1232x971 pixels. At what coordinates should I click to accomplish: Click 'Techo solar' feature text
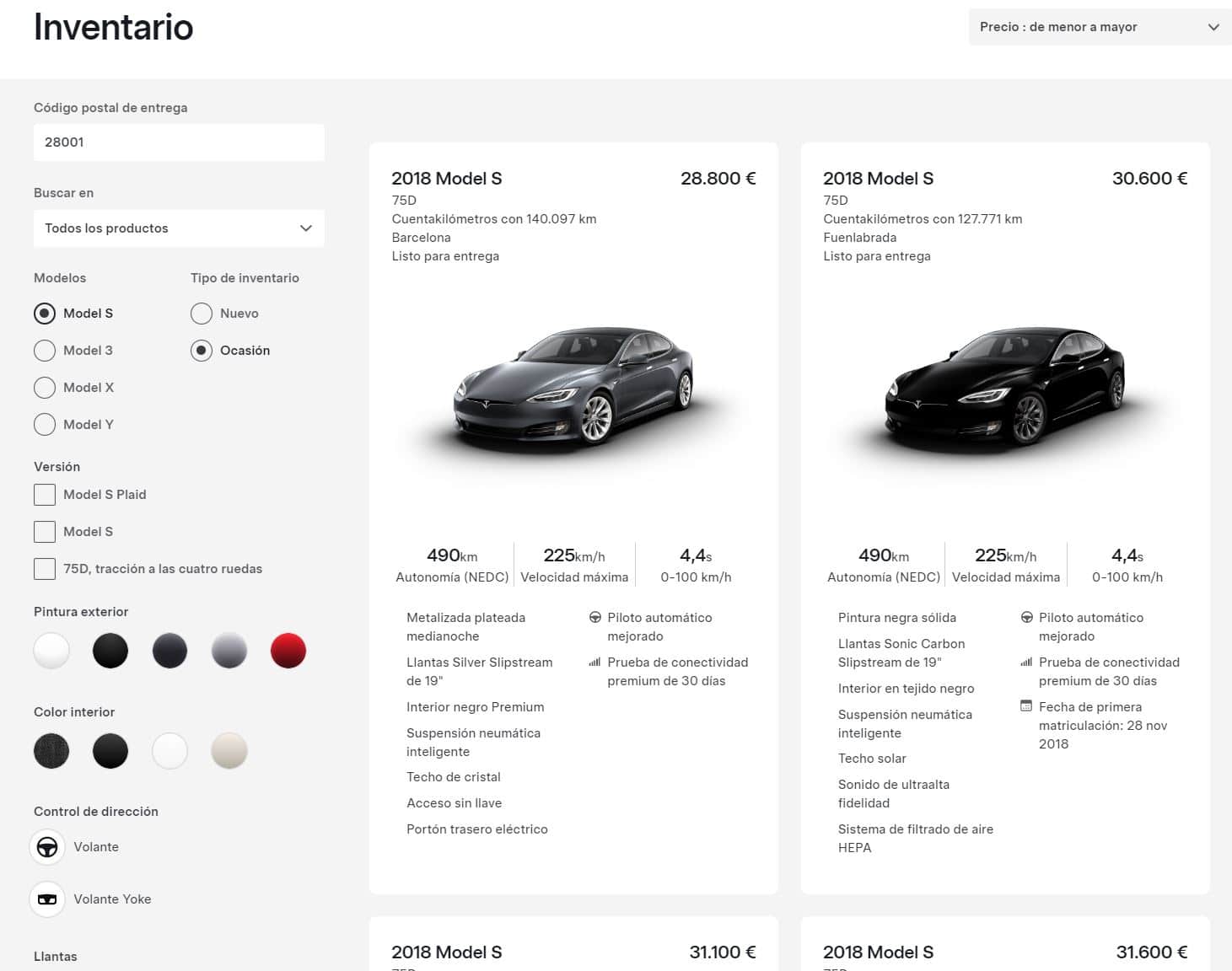tap(872, 759)
